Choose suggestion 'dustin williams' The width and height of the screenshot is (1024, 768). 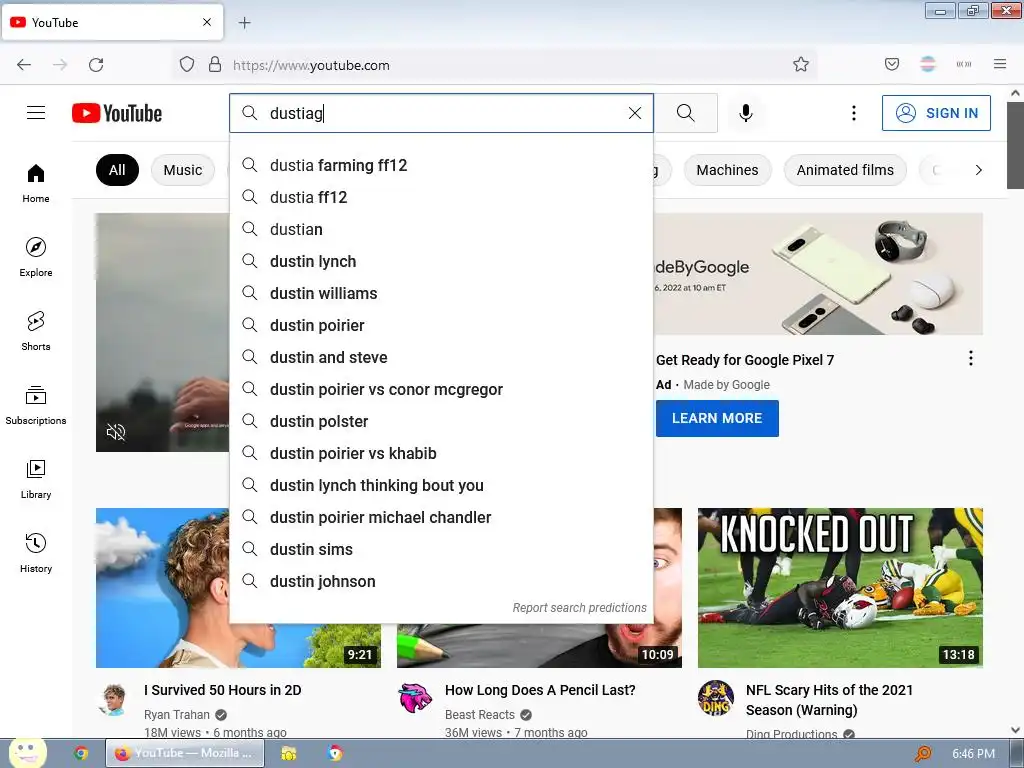tap(441, 293)
